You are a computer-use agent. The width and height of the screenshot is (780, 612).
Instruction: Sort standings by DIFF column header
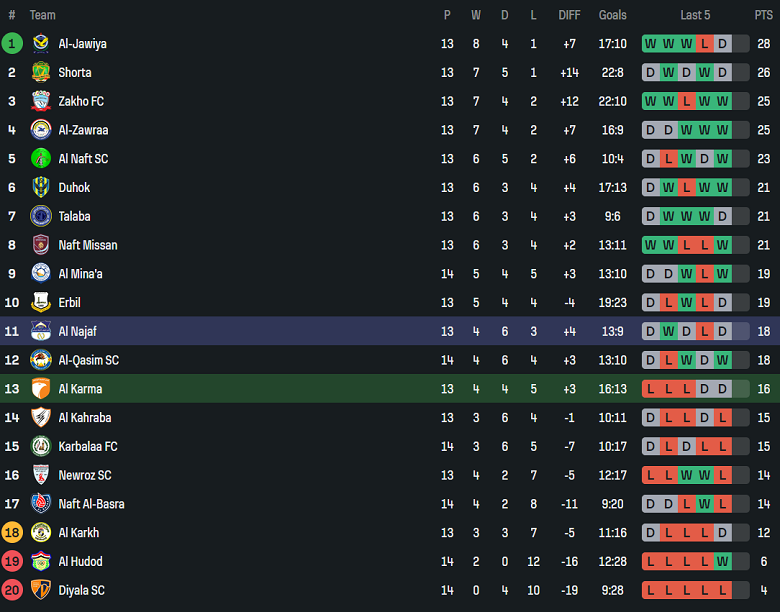click(x=569, y=15)
